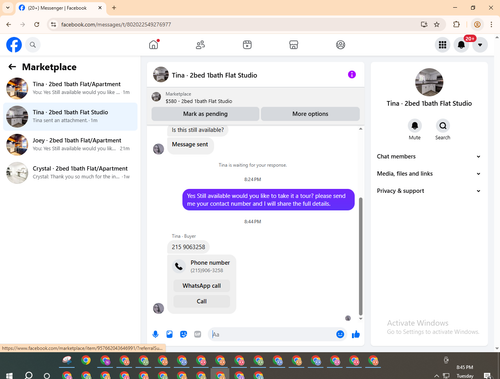The width and height of the screenshot is (500, 379).
Task: Open the Chrome three-dot menu
Action: pyautogui.click(x=491, y=24)
